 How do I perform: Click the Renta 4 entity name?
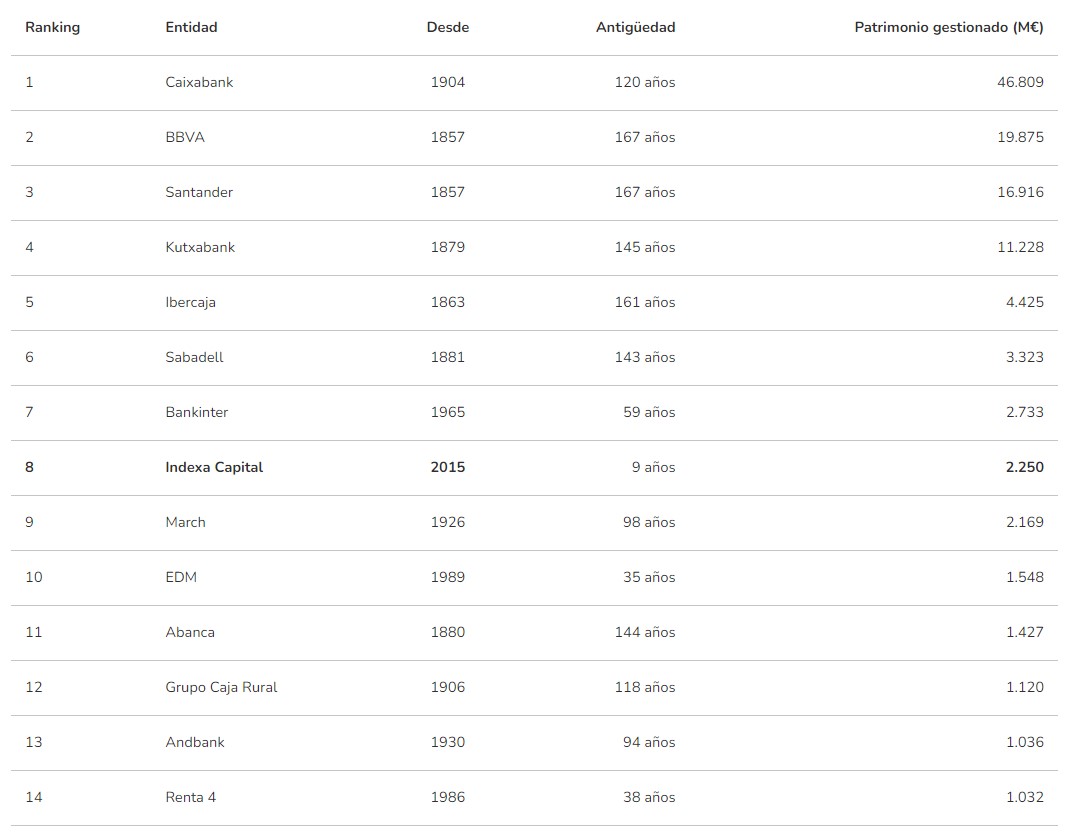pyautogui.click(x=190, y=797)
